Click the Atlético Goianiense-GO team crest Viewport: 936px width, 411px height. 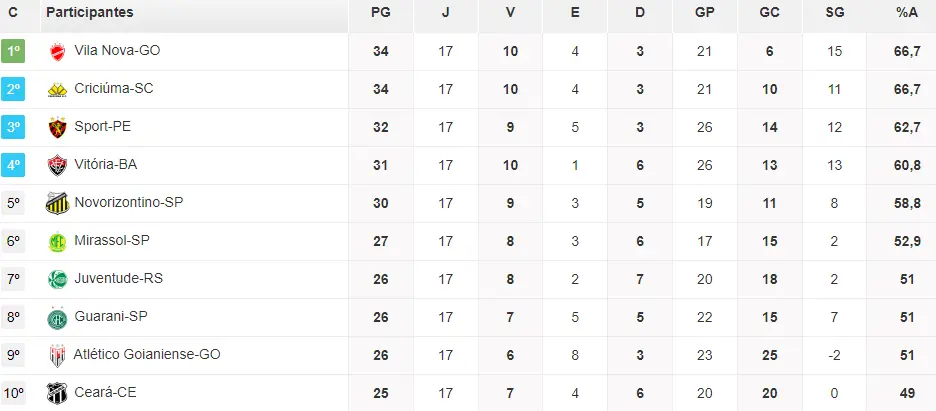[x=57, y=355]
